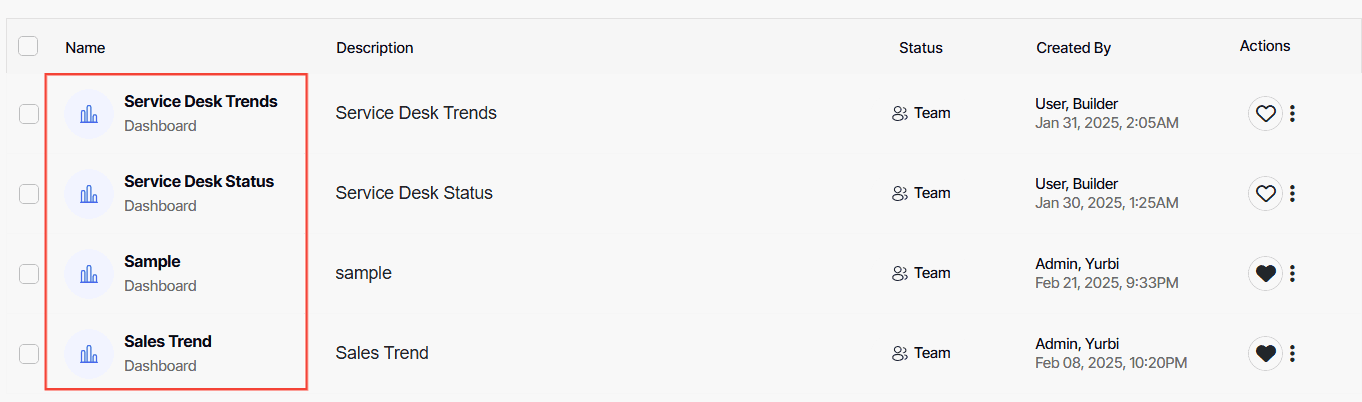This screenshot has width=1362, height=402.
Task: Favorite the Service Desk Status dashboard heart
Action: [1265, 193]
